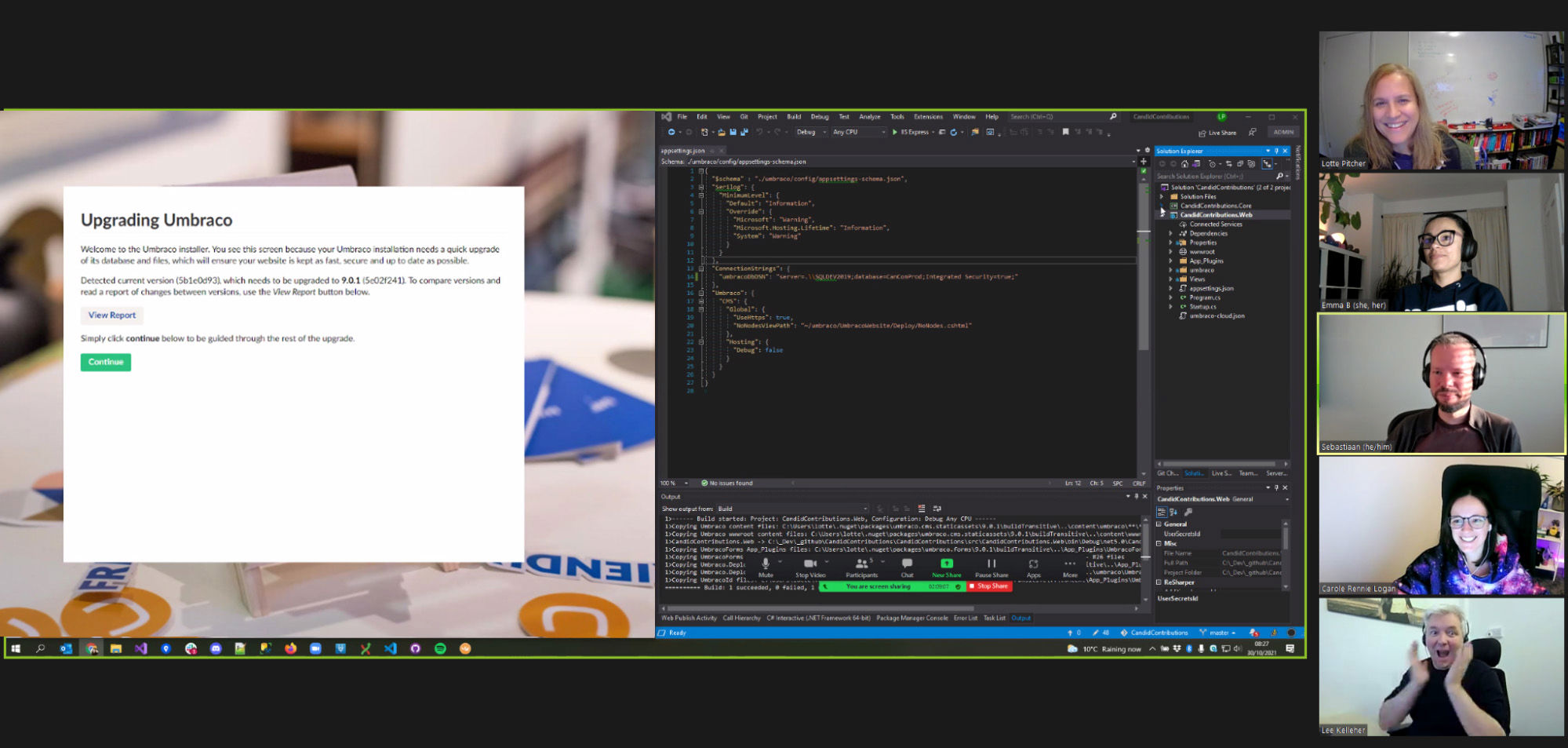
Task: Click the Sync with Active Document icon
Action: (1229, 164)
